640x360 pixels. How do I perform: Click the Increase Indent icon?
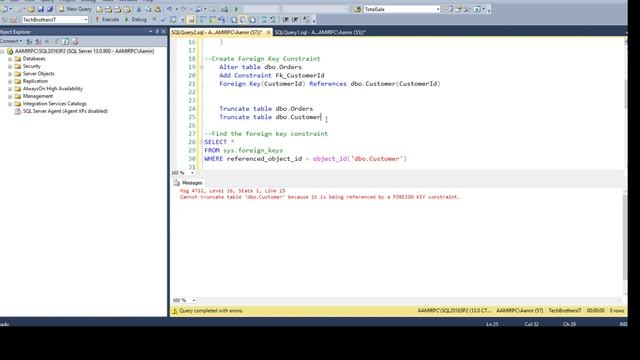295,19
